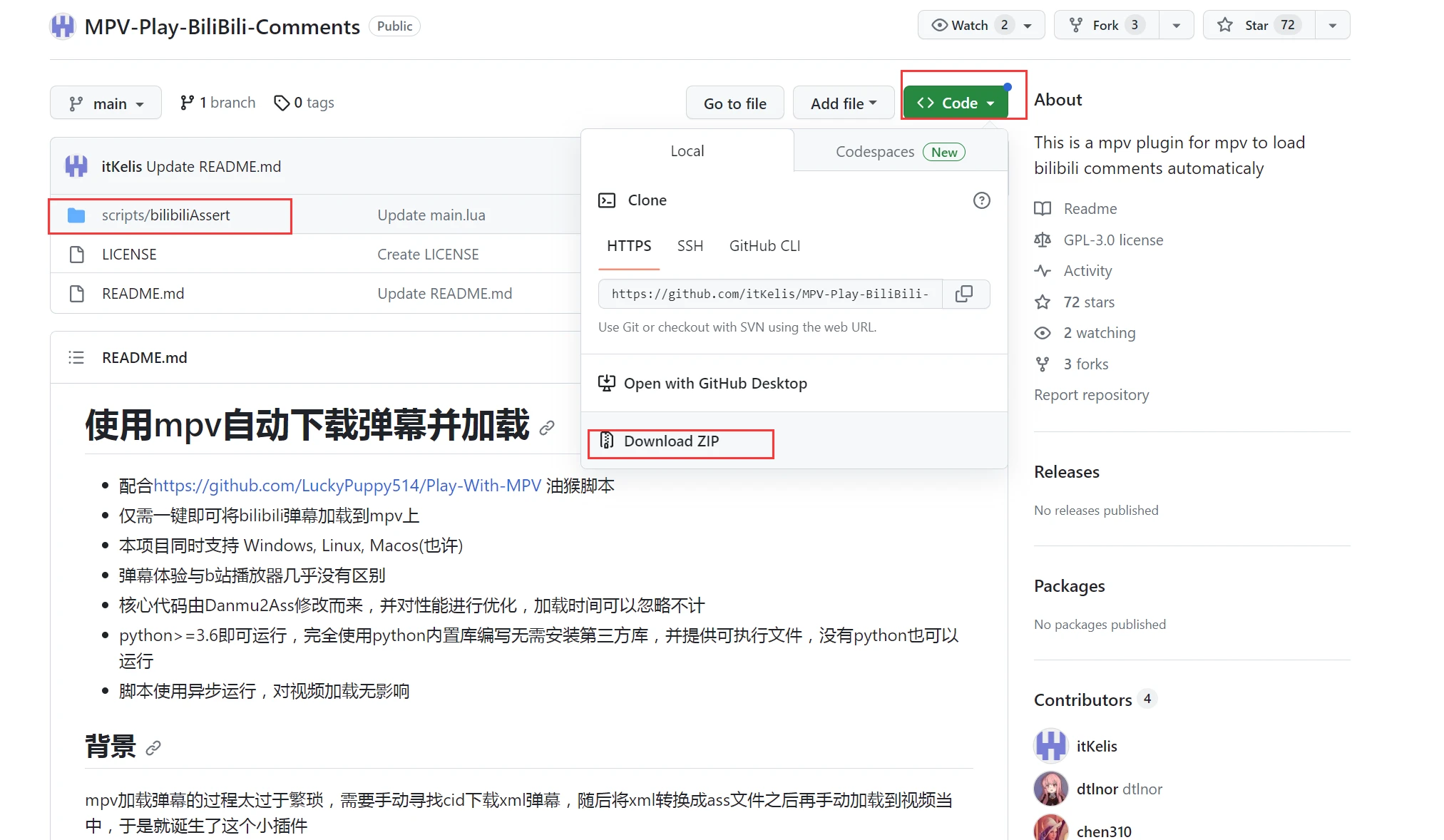Open contributor itKelis profile avatar
The width and height of the screenshot is (1444, 840).
point(1051,747)
